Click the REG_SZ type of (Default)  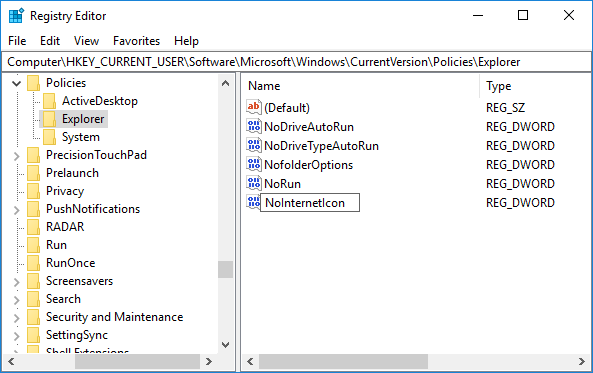coord(506,108)
